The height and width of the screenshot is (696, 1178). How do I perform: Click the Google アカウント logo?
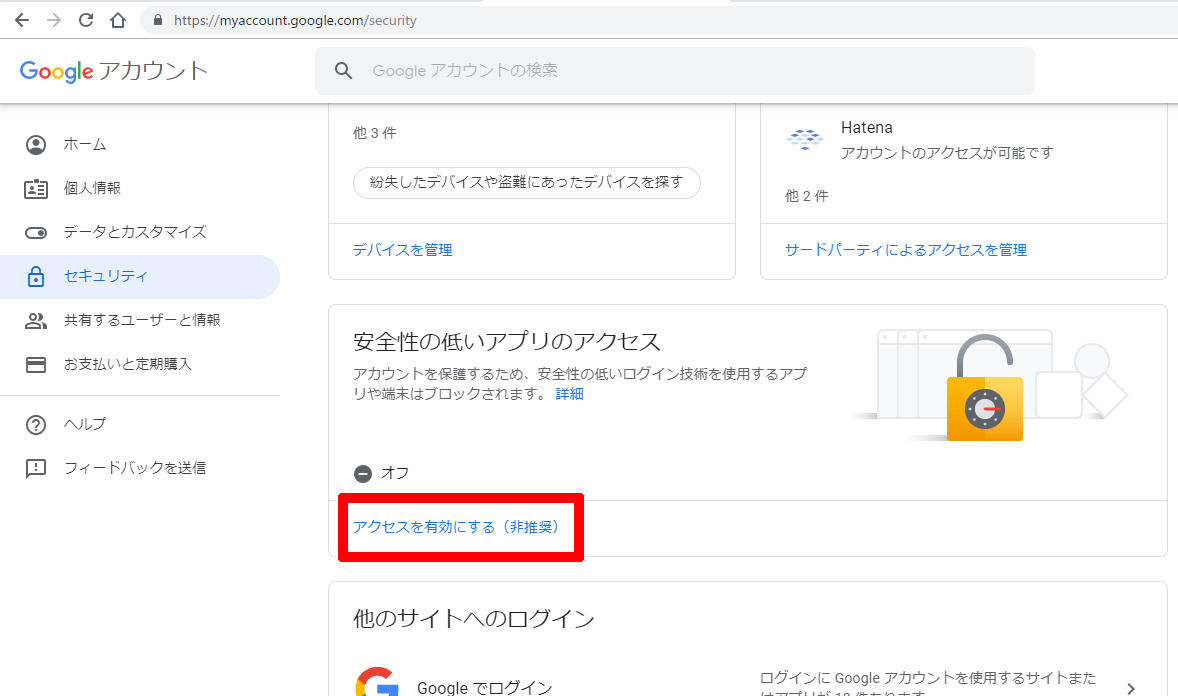pos(113,71)
